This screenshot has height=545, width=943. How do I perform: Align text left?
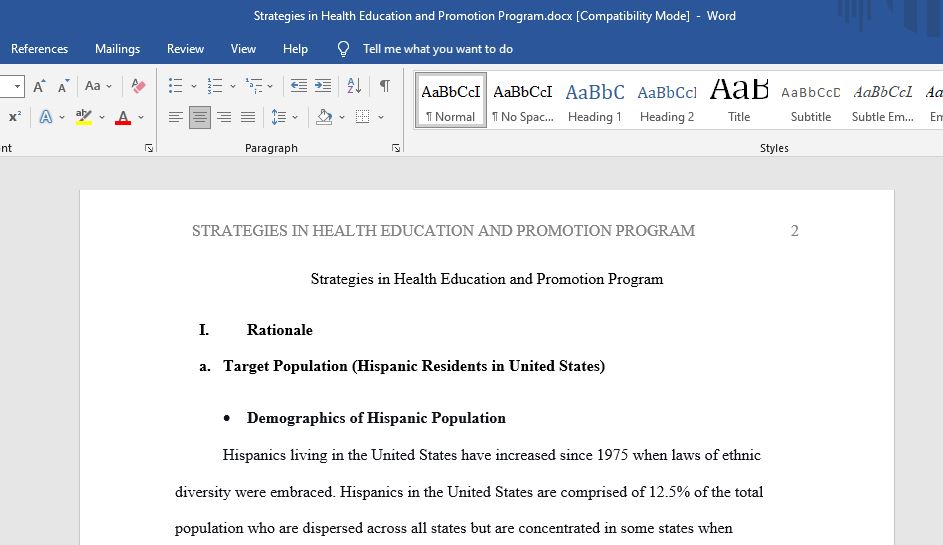[176, 117]
